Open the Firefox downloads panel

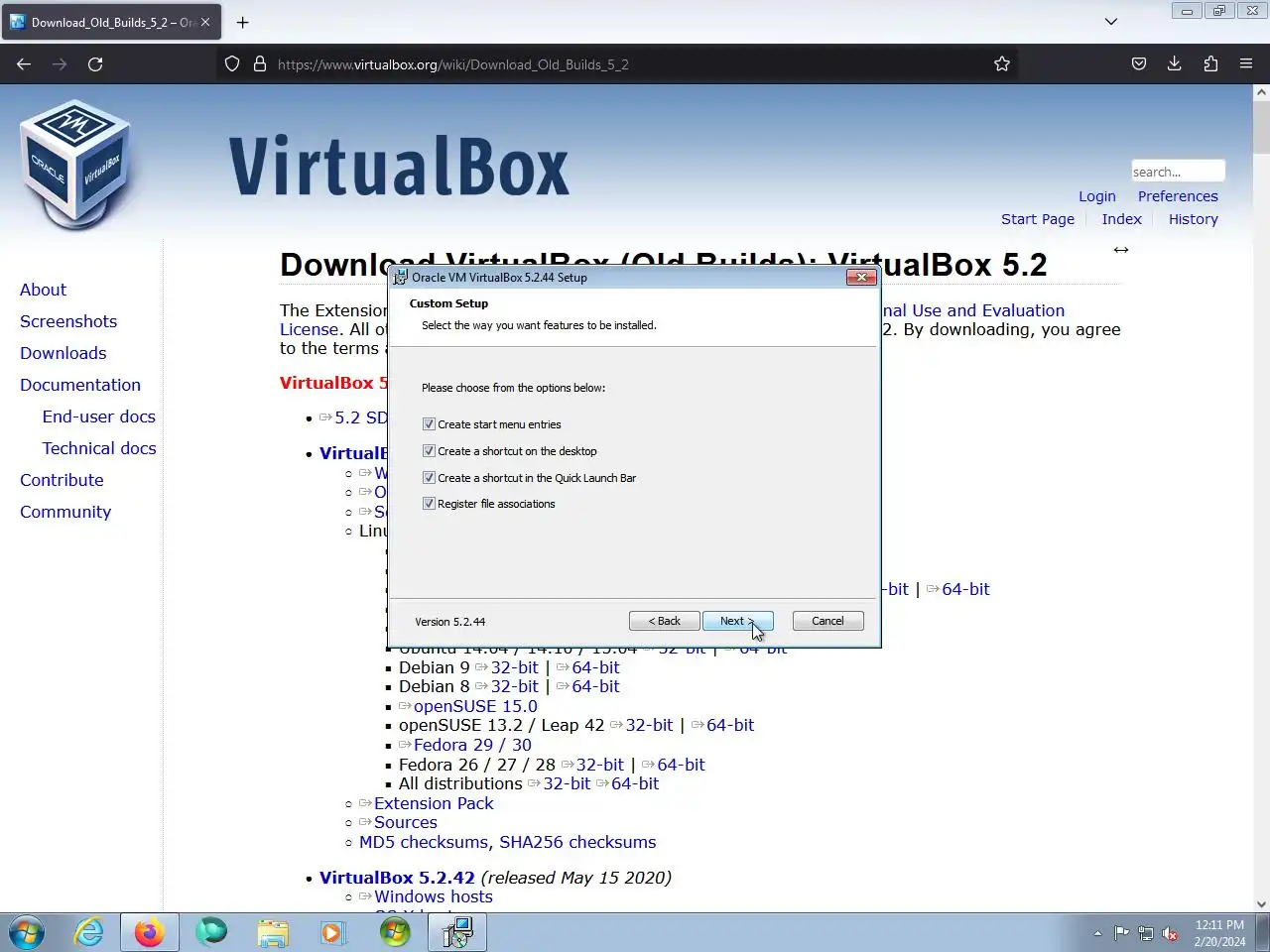tap(1175, 64)
